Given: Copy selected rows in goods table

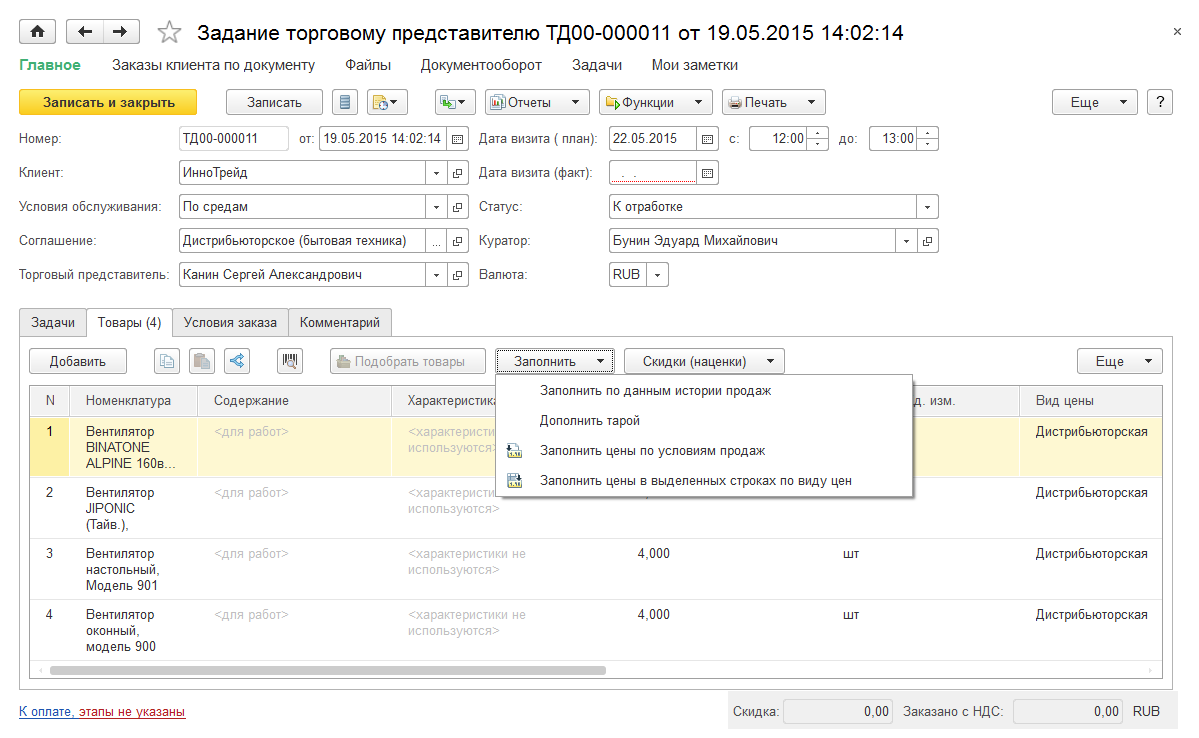Looking at the screenshot, I should (167, 361).
